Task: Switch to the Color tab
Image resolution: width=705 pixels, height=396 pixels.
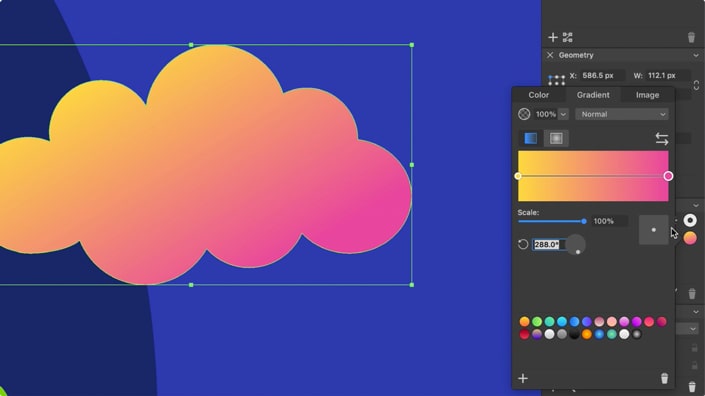Action: [x=538, y=95]
